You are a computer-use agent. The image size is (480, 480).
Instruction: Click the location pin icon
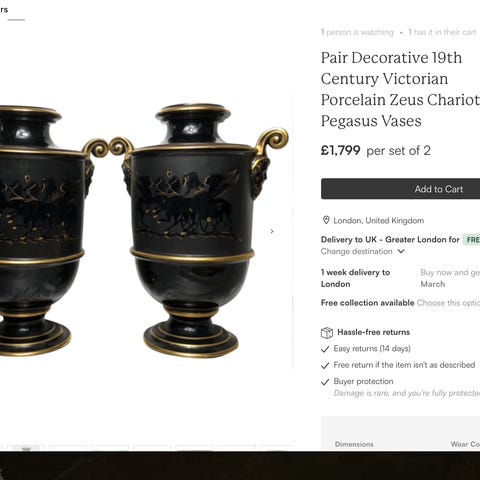coord(326,220)
